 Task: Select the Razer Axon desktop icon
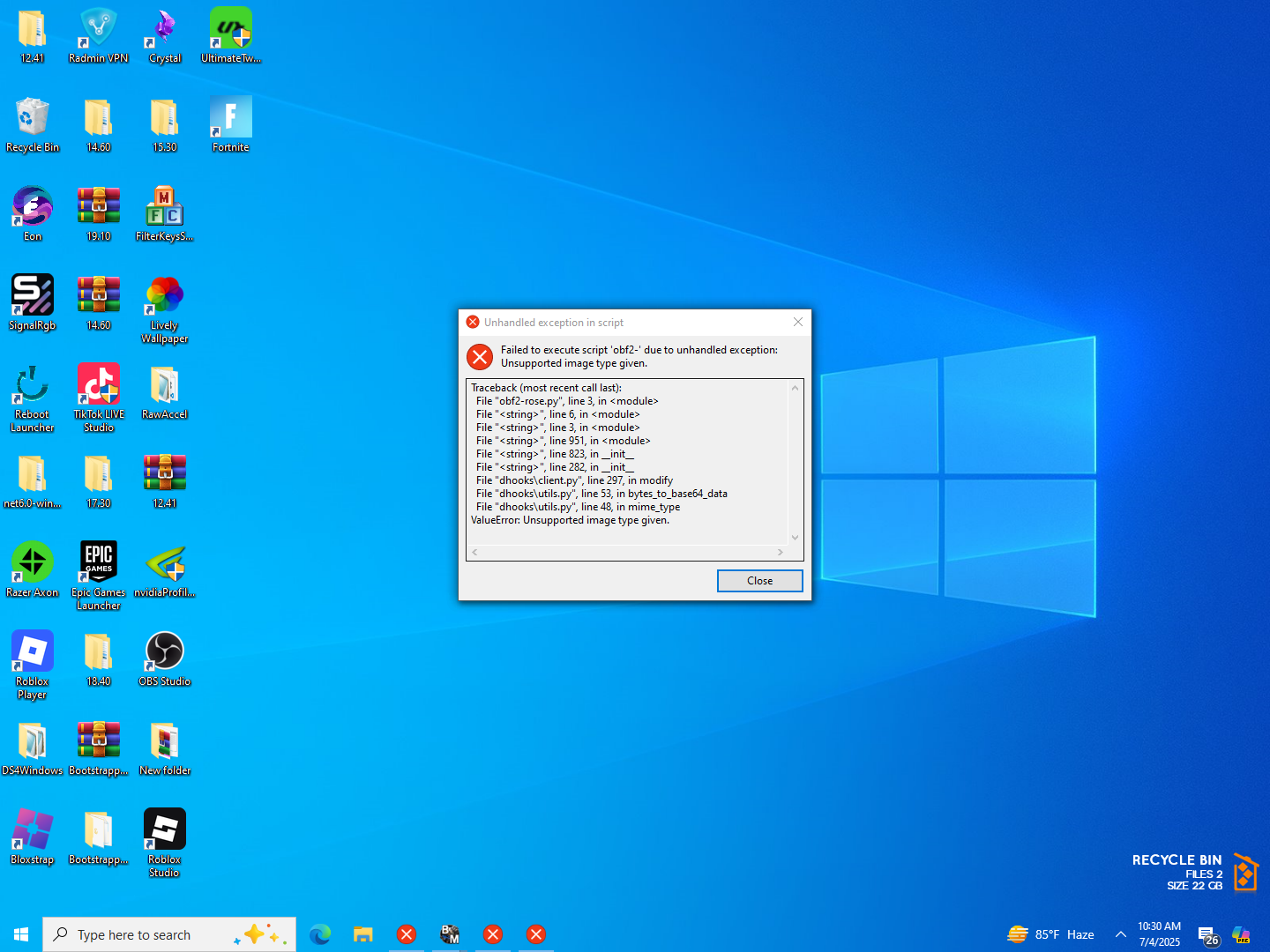pyautogui.click(x=33, y=564)
